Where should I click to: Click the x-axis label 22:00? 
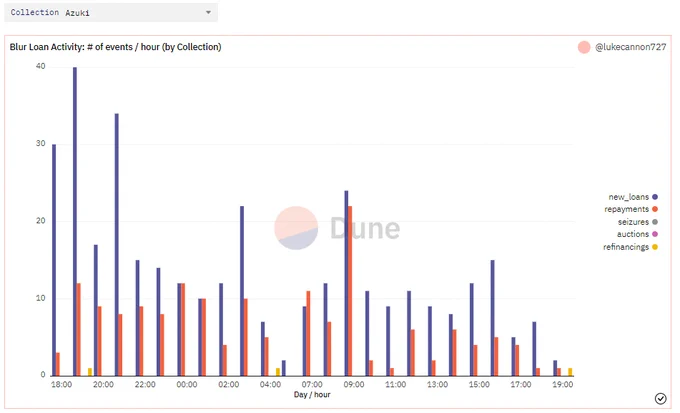145,384
